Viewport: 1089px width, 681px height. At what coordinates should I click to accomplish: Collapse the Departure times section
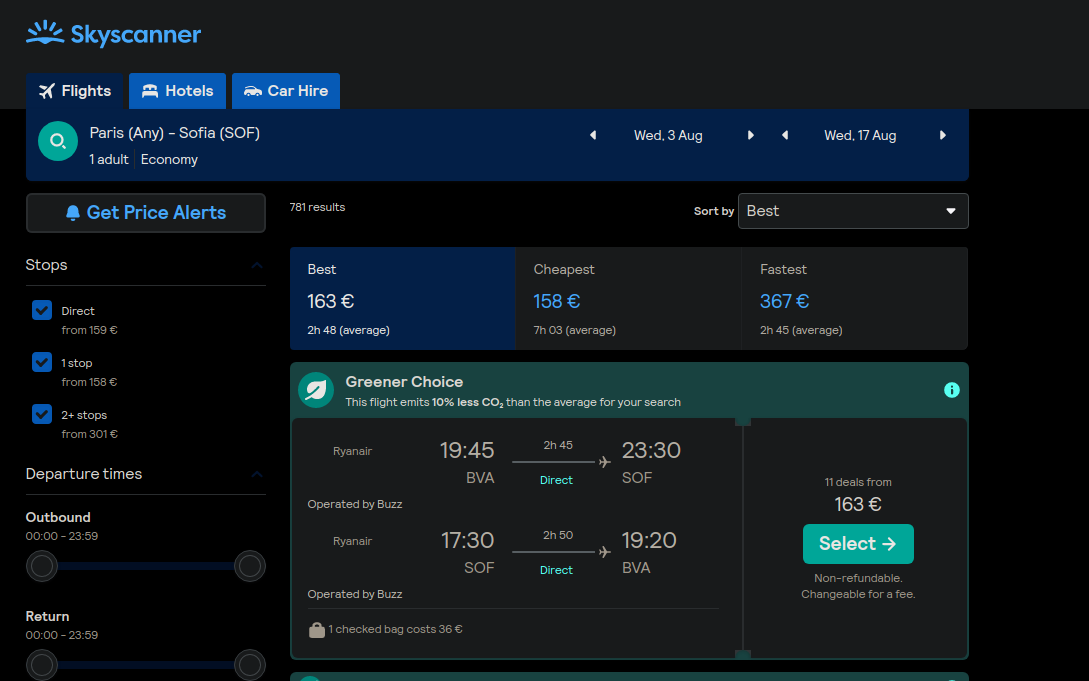[256, 474]
